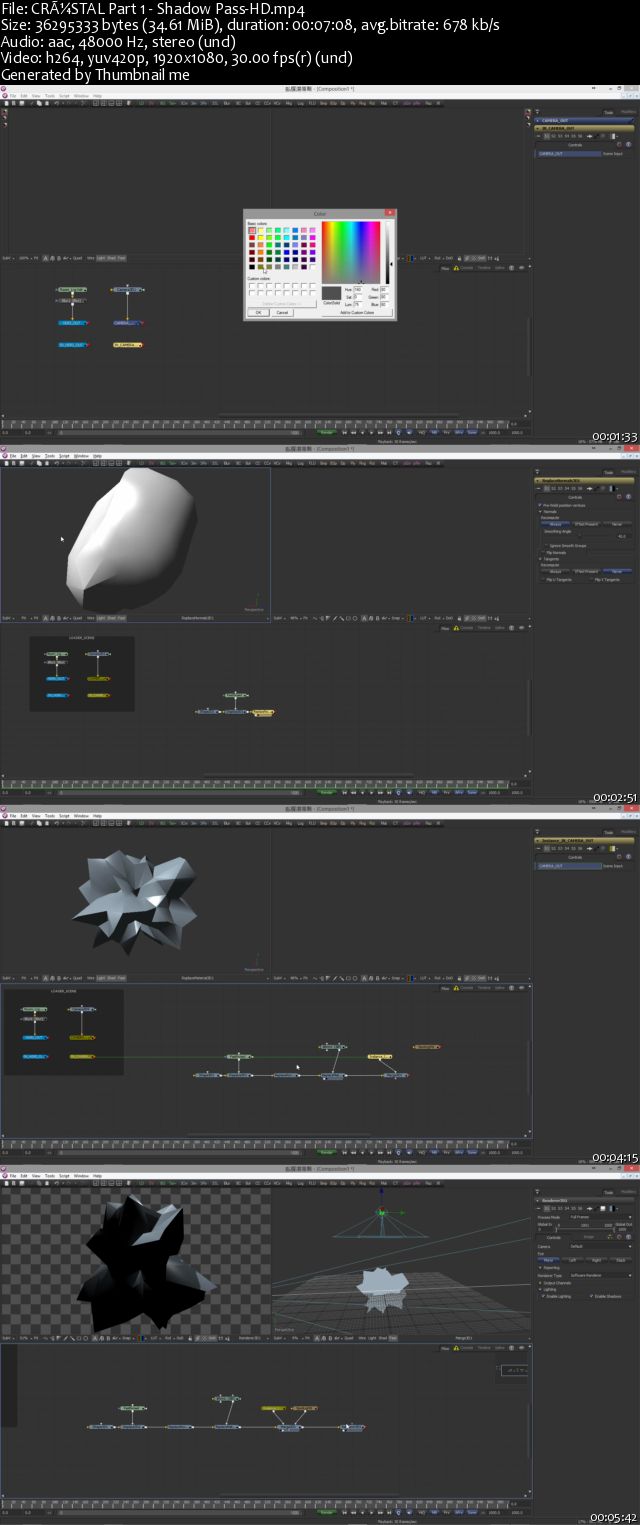Screen dimensions: 640x1525
Task: Select orange node at right of 00:04:15 flow
Action: 427,1046
